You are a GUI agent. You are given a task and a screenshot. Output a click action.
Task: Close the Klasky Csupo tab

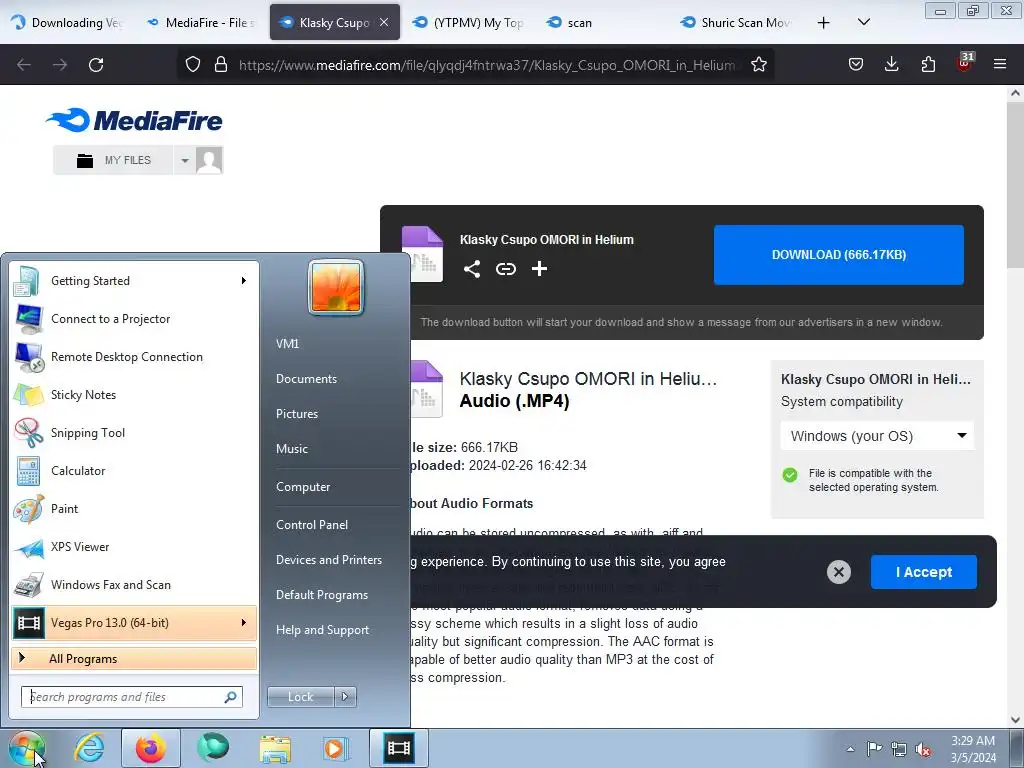384,22
